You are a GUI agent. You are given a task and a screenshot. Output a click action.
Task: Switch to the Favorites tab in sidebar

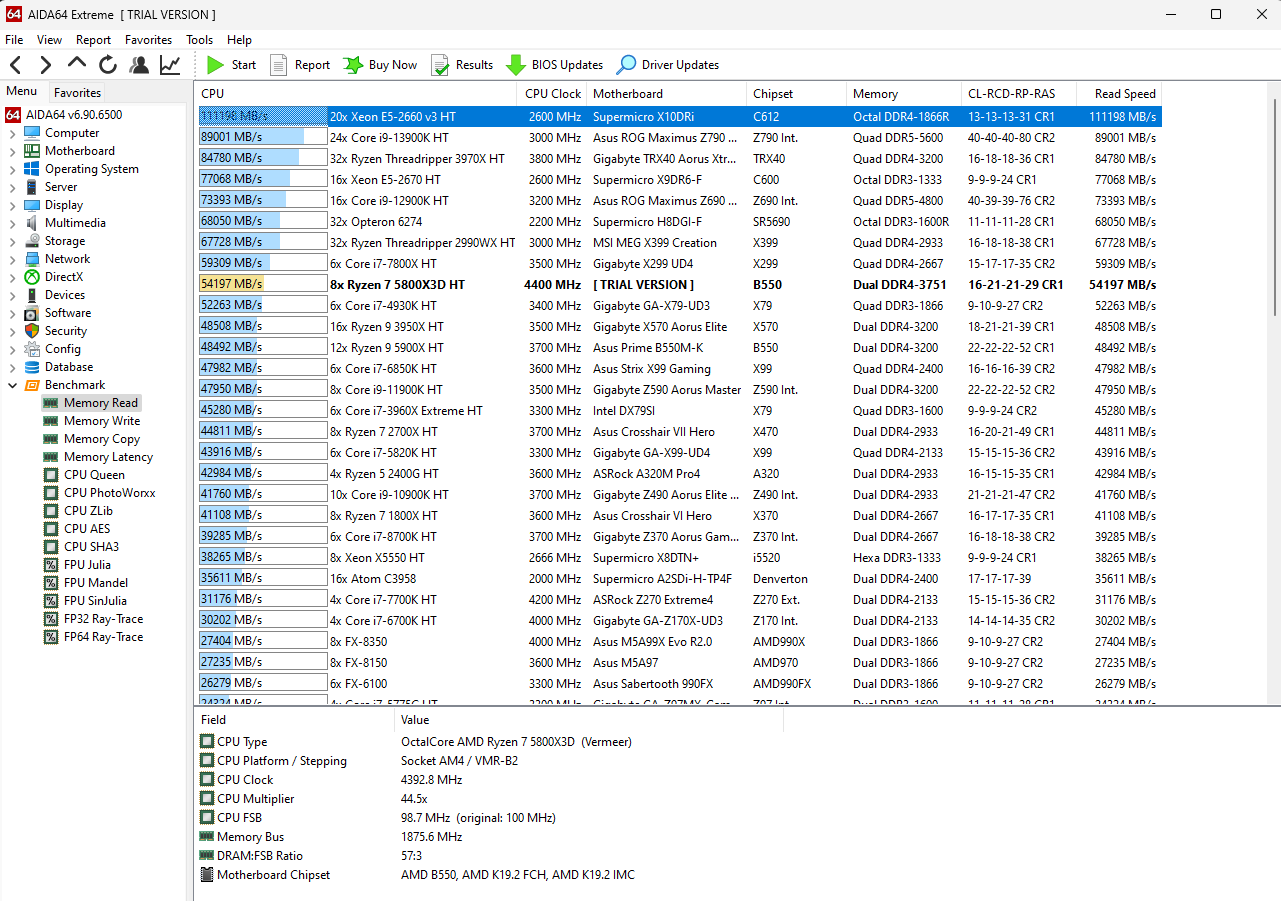[77, 92]
